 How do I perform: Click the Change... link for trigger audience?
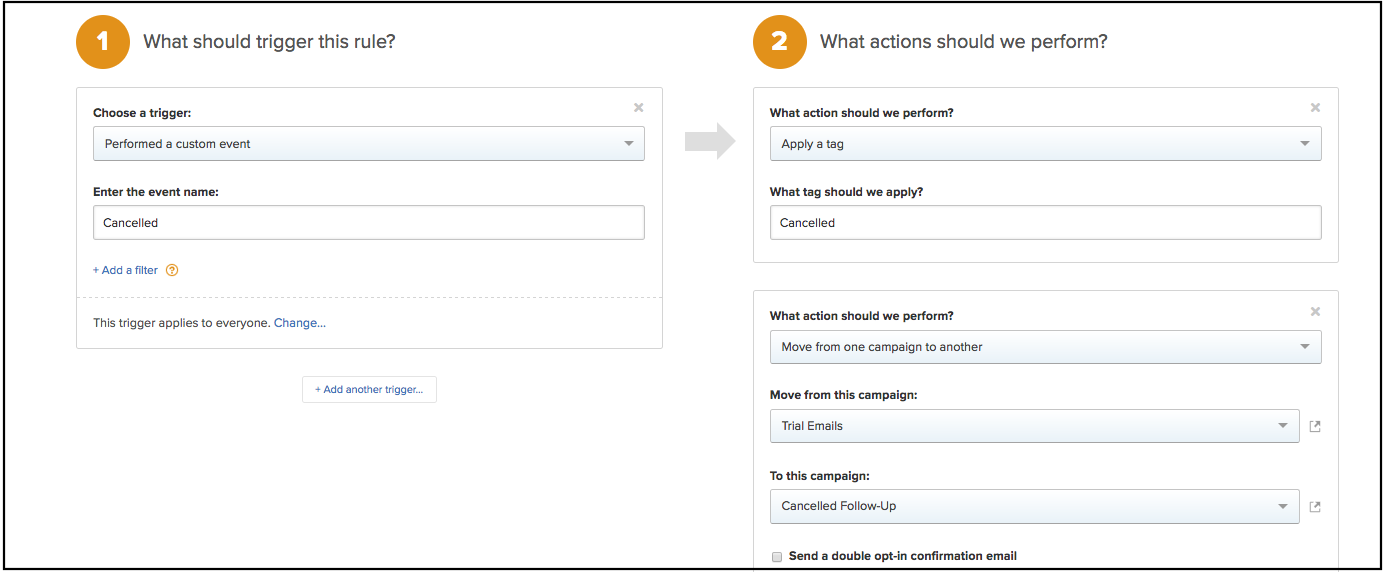coord(300,323)
